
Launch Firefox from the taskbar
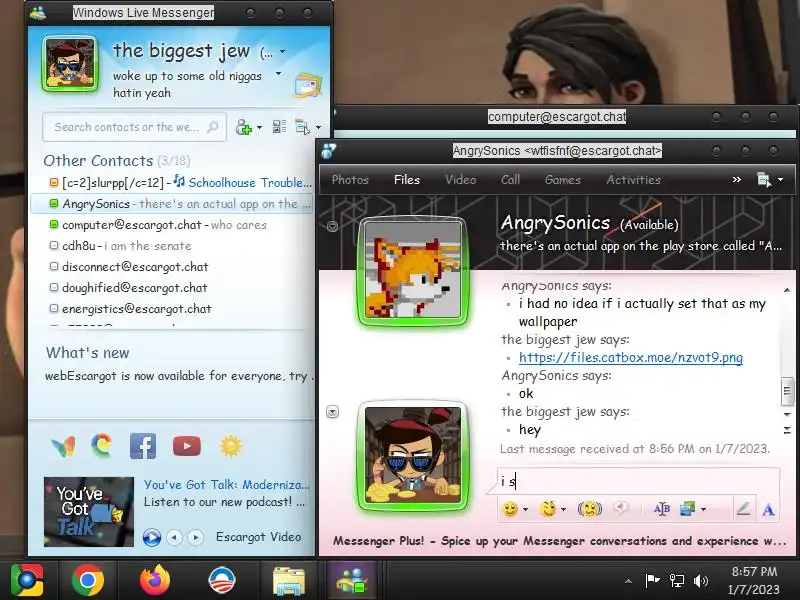point(154,580)
